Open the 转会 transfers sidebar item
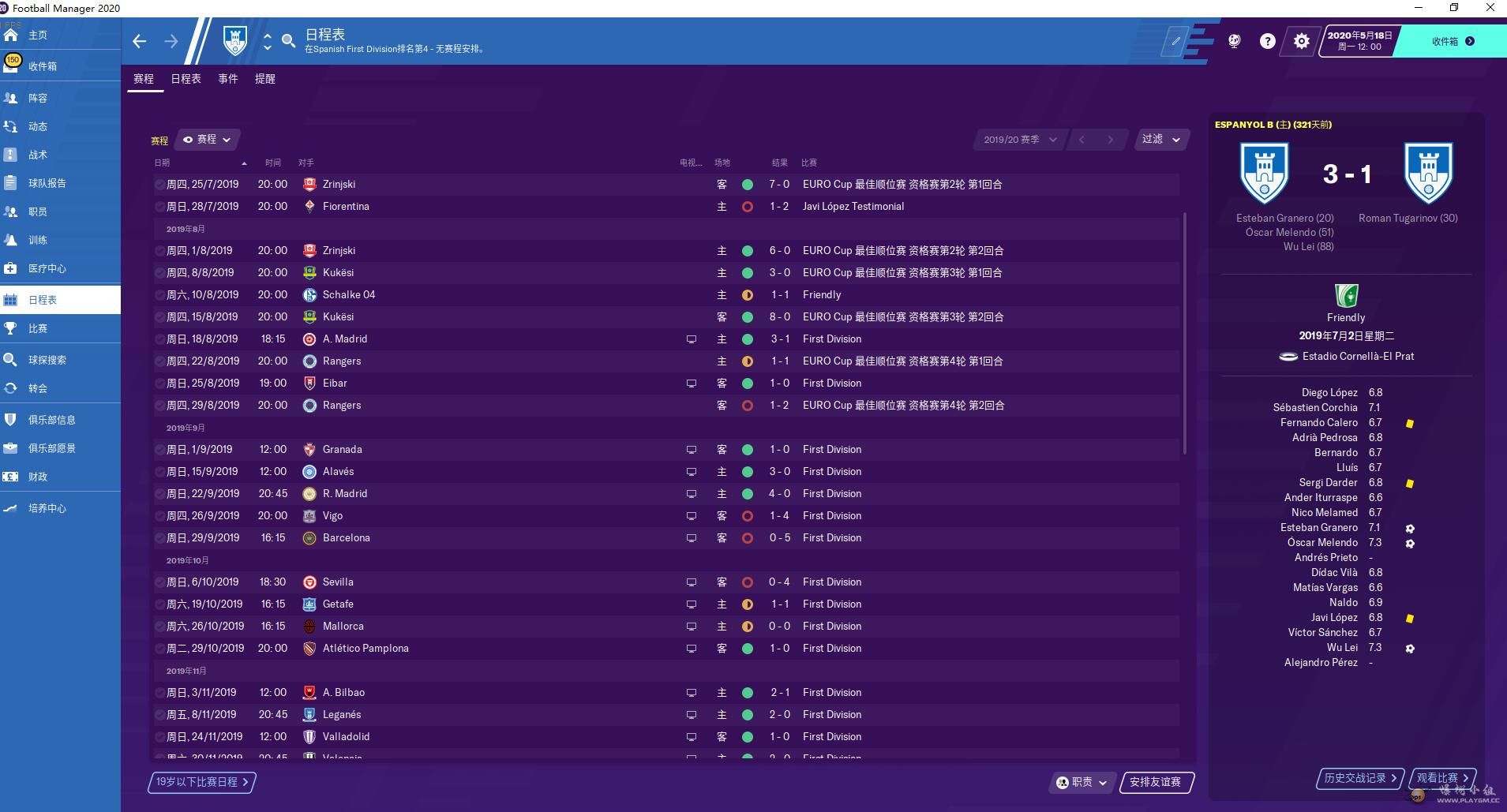 click(60, 388)
